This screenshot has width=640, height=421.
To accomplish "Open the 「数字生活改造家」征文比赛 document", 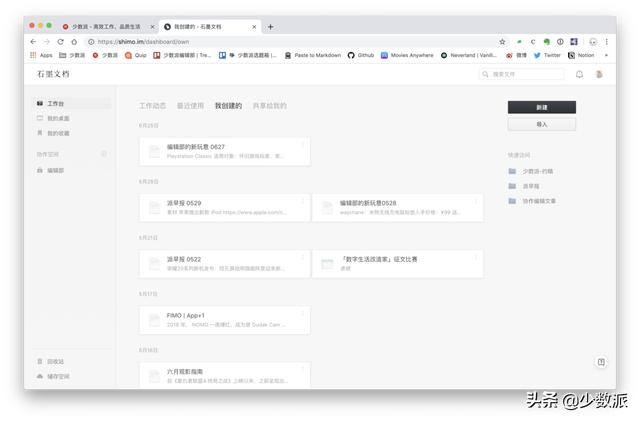I will [398, 264].
